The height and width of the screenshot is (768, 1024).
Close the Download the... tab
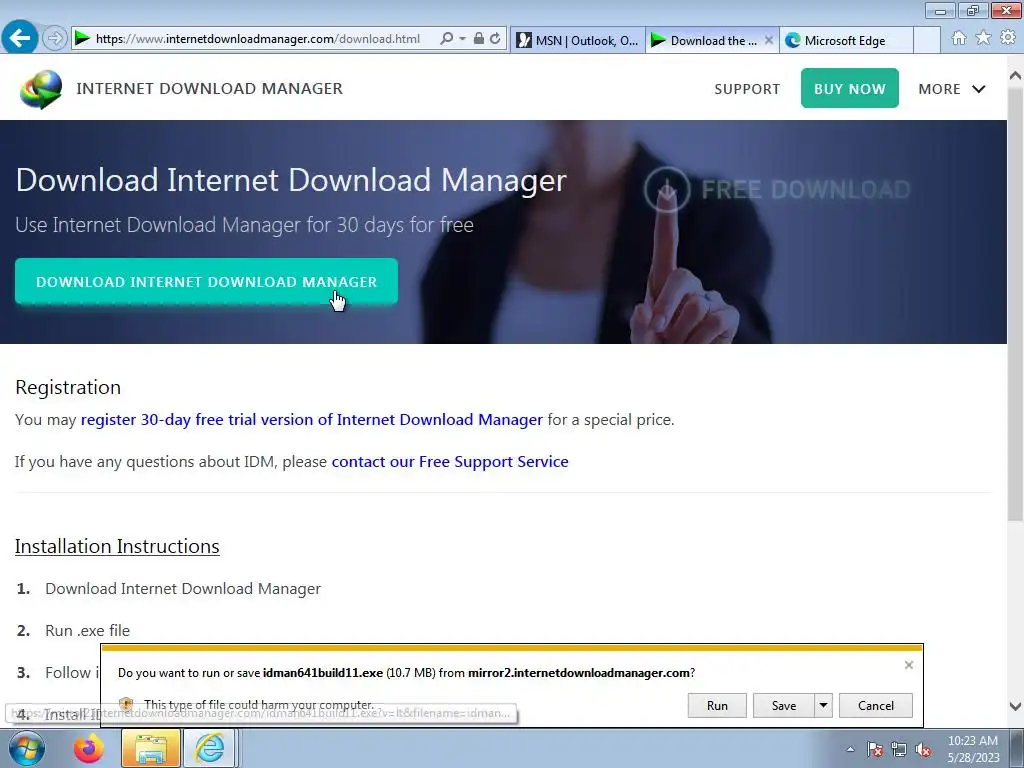769,40
